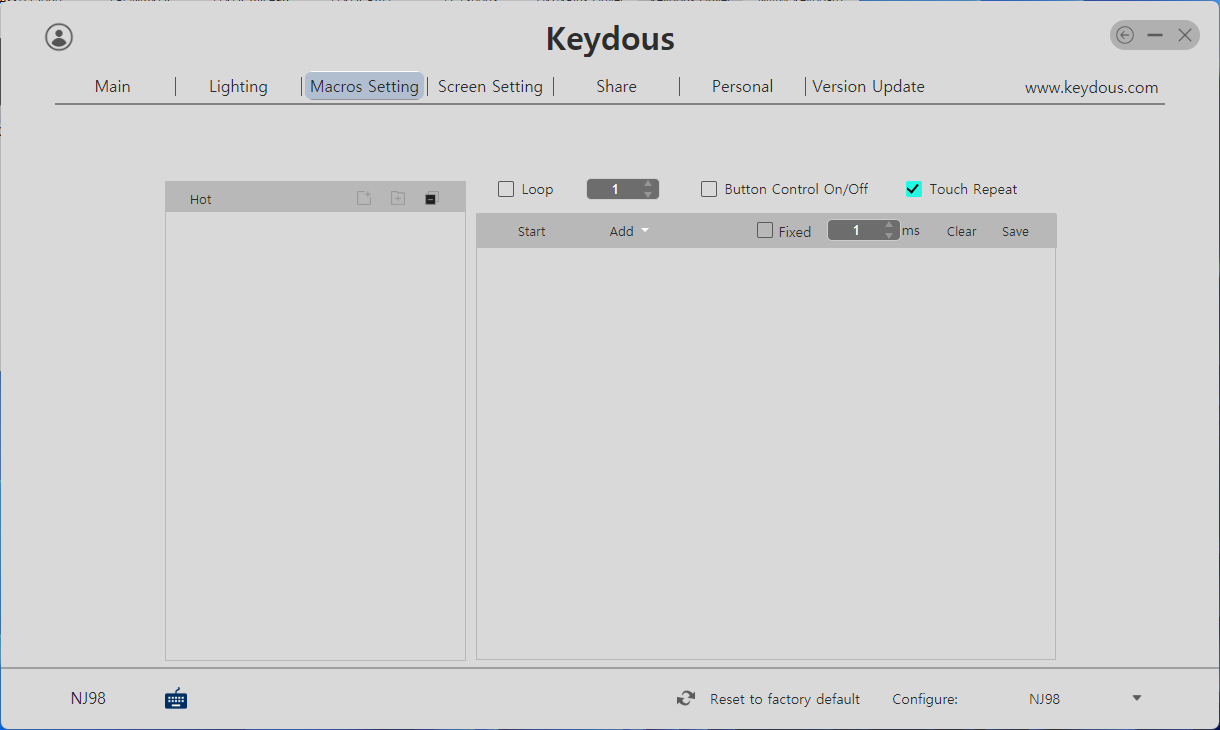1220x730 pixels.
Task: Close the Keydous window
Action: pos(1185,36)
